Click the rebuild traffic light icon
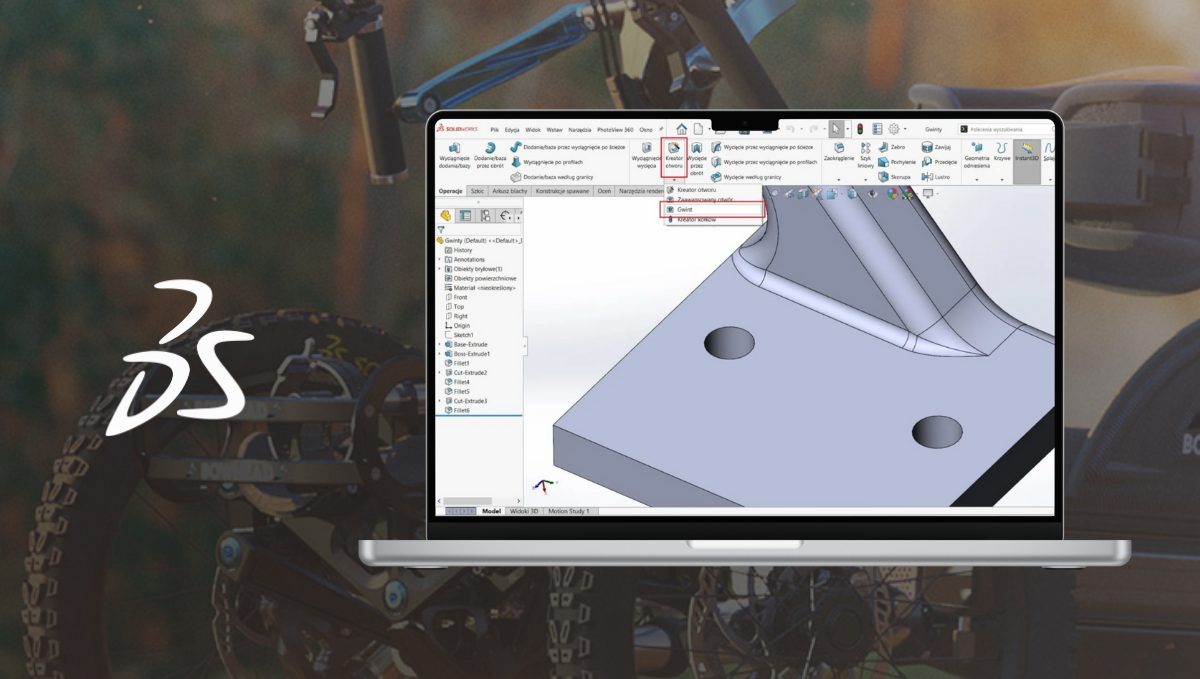 click(860, 129)
